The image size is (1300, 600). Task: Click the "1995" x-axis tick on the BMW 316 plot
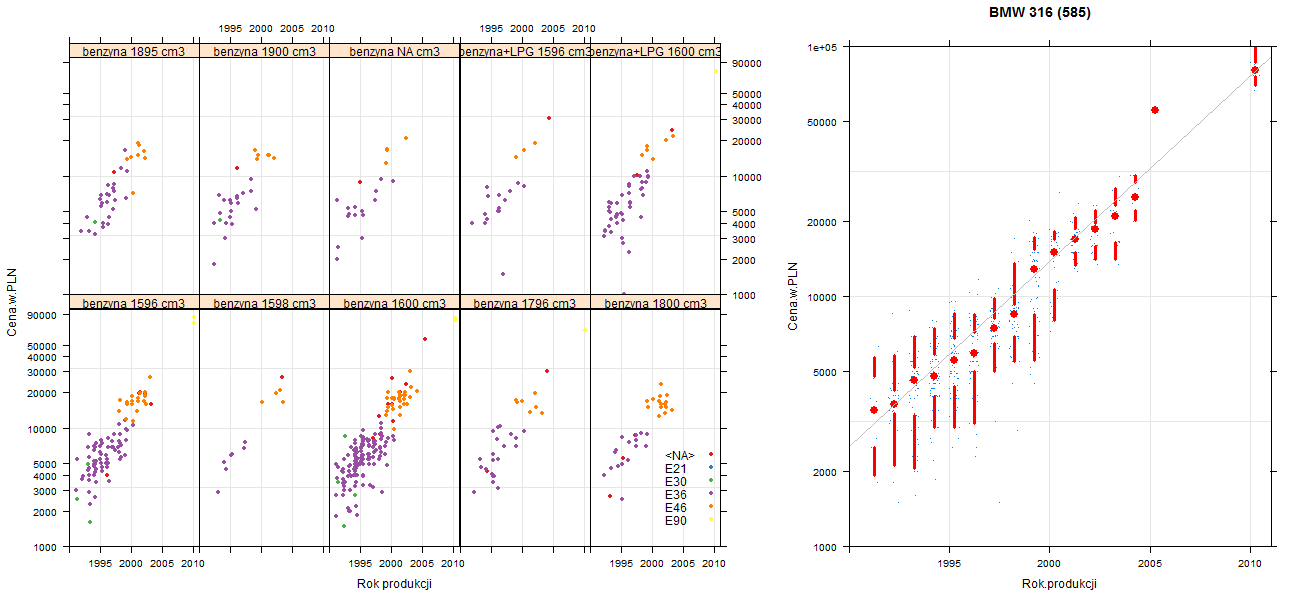click(x=949, y=564)
